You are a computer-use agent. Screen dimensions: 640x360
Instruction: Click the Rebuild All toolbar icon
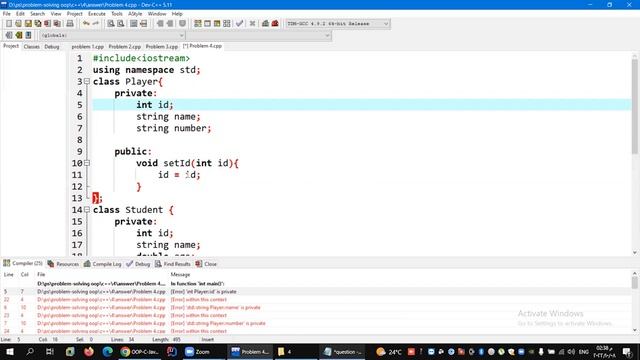227,24
